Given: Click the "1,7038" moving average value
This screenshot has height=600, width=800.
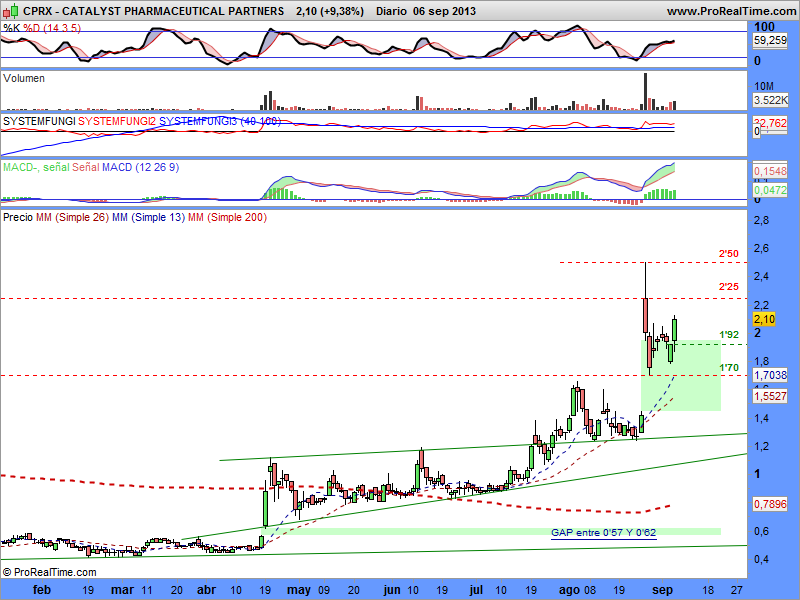Looking at the screenshot, I should tap(770, 376).
